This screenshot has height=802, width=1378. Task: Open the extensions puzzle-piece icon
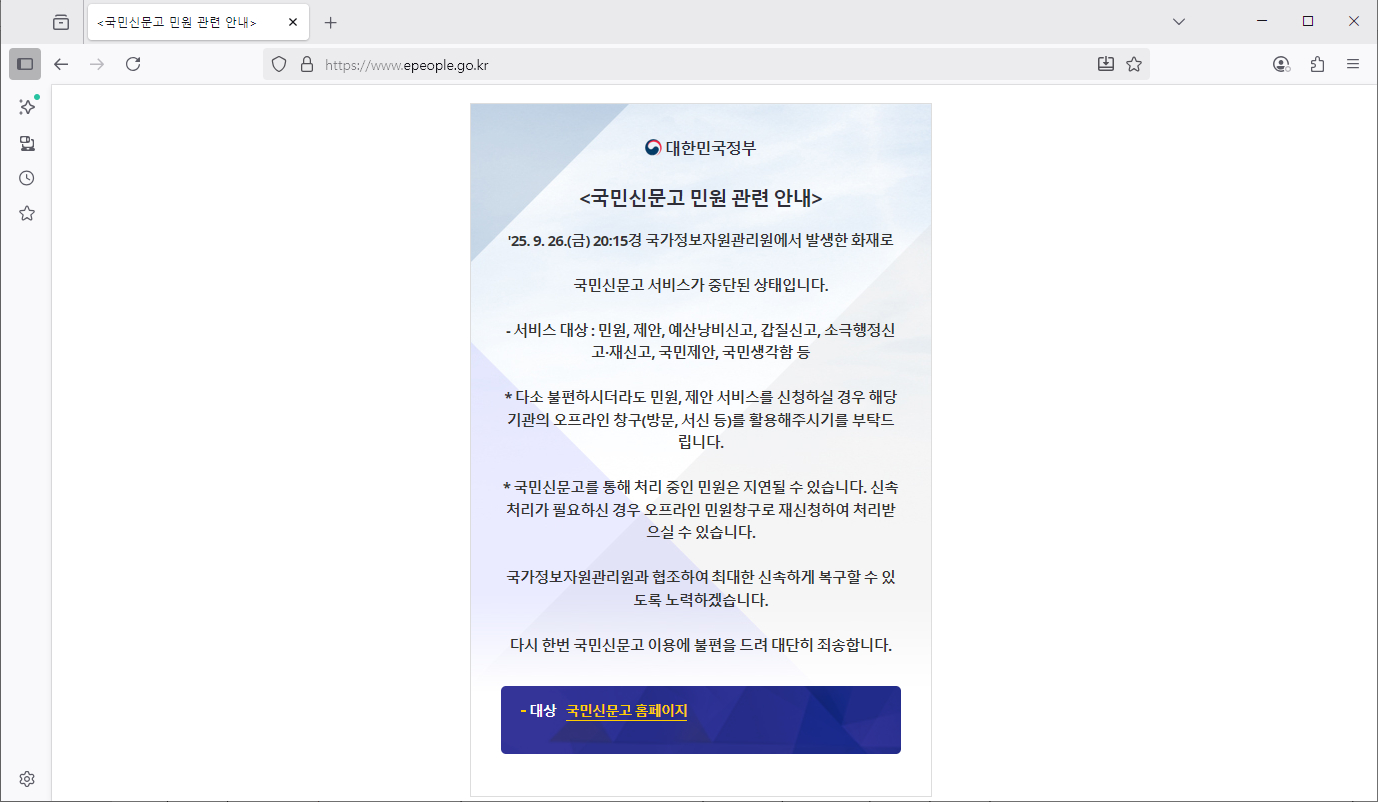pos(1317,63)
